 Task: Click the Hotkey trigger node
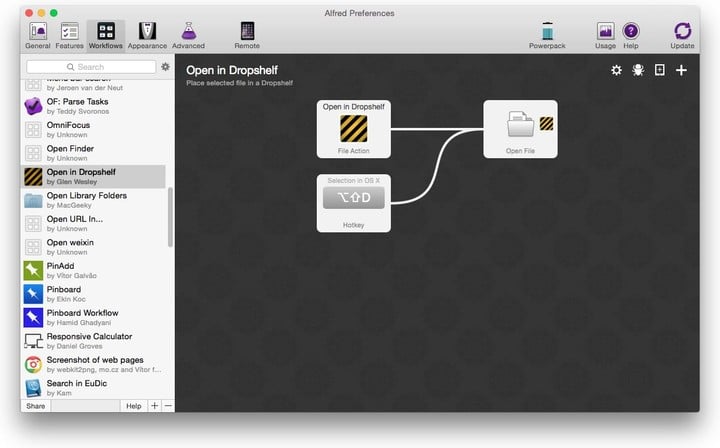coord(353,202)
